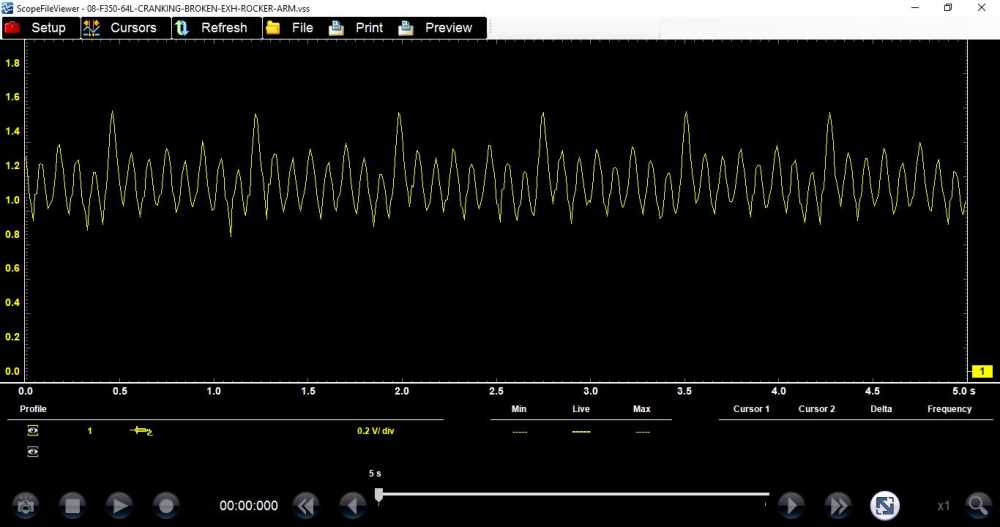Open the Setup menu
The height and width of the screenshot is (527, 1000).
[38, 28]
